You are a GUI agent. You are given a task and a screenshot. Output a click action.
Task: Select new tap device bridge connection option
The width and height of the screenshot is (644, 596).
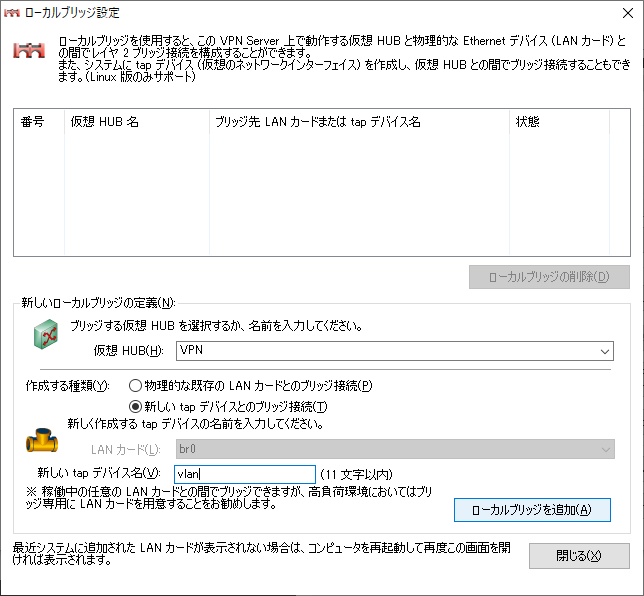tap(228, 407)
